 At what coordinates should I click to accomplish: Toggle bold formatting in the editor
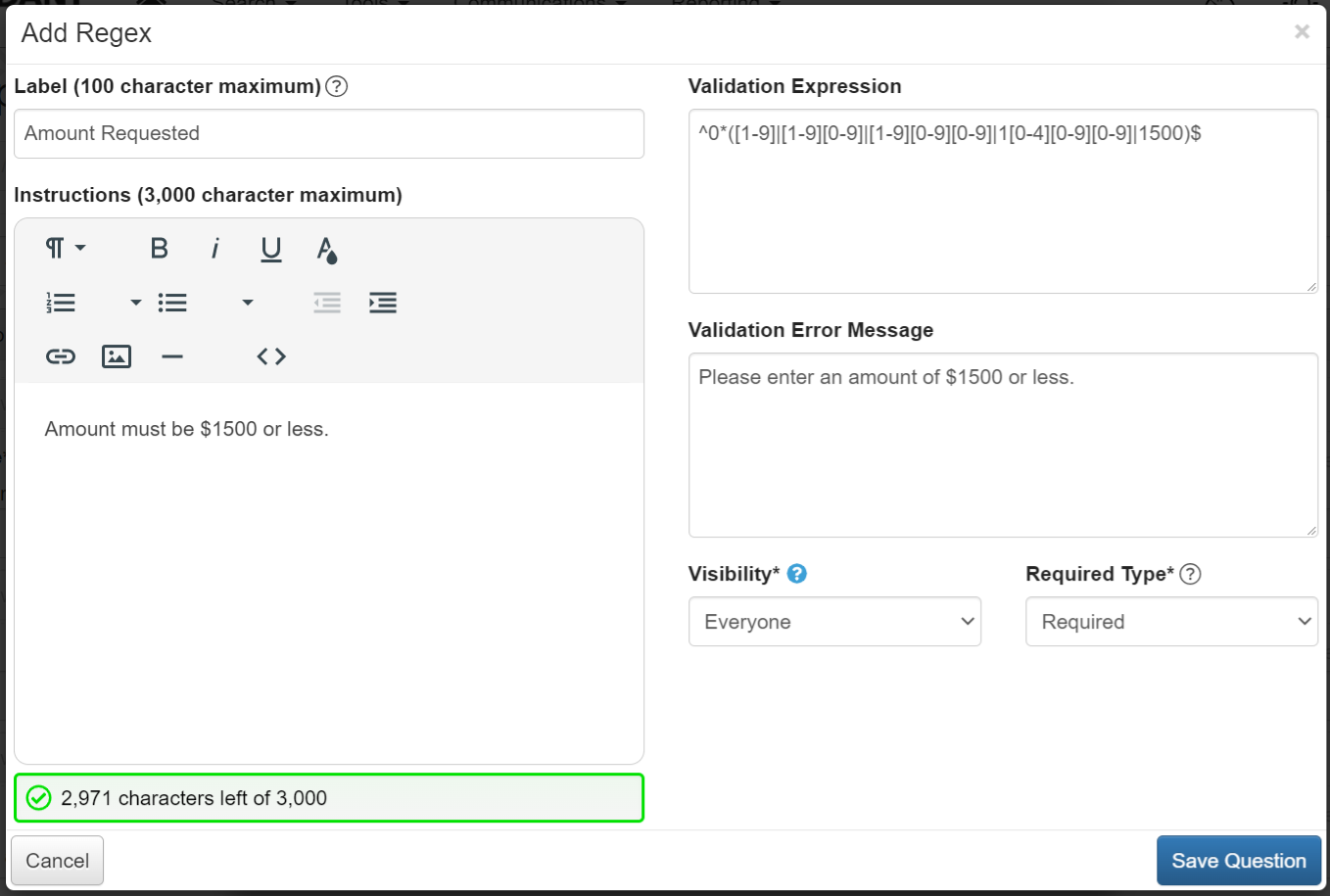(x=159, y=249)
